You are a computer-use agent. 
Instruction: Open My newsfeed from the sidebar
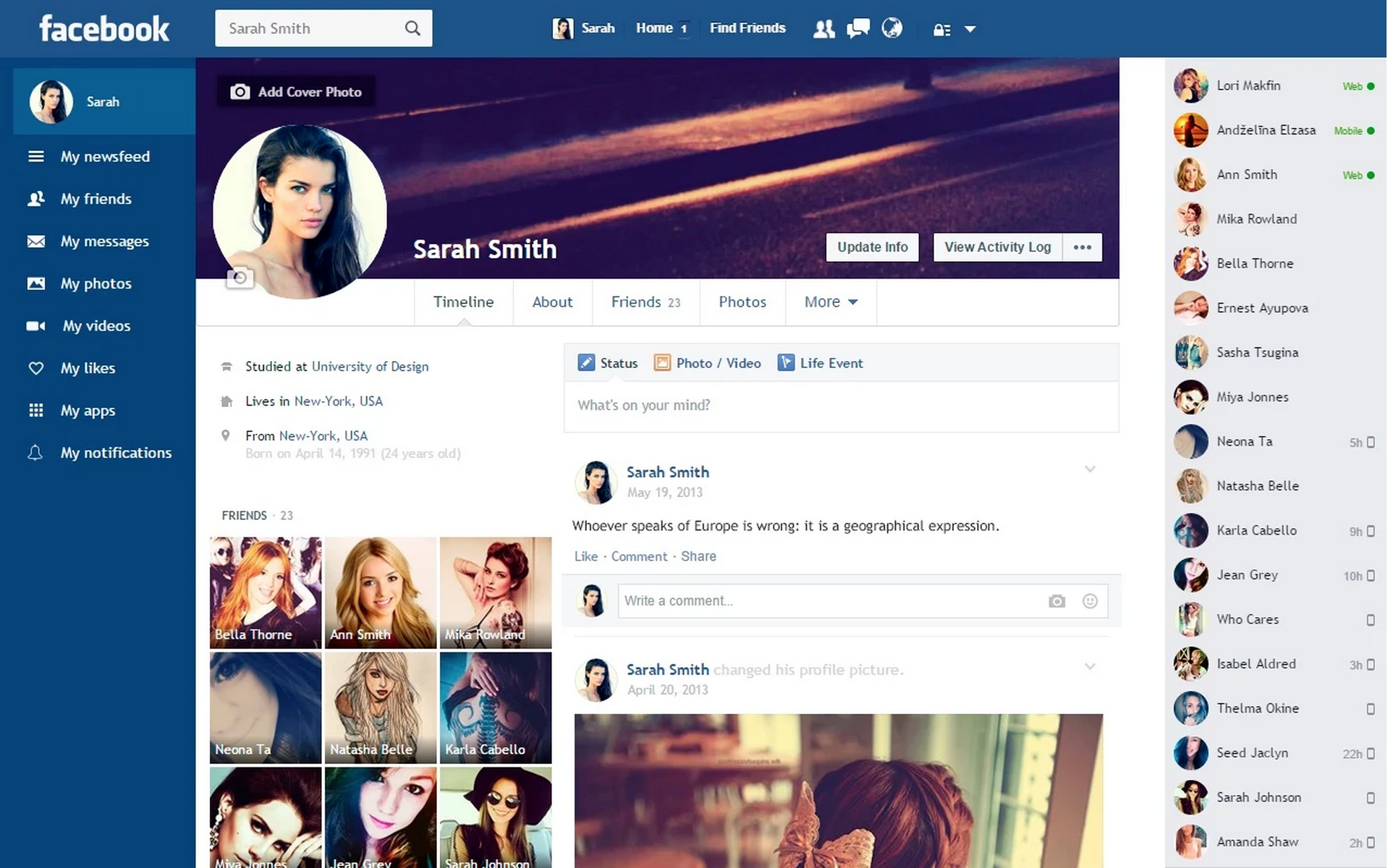(x=104, y=156)
